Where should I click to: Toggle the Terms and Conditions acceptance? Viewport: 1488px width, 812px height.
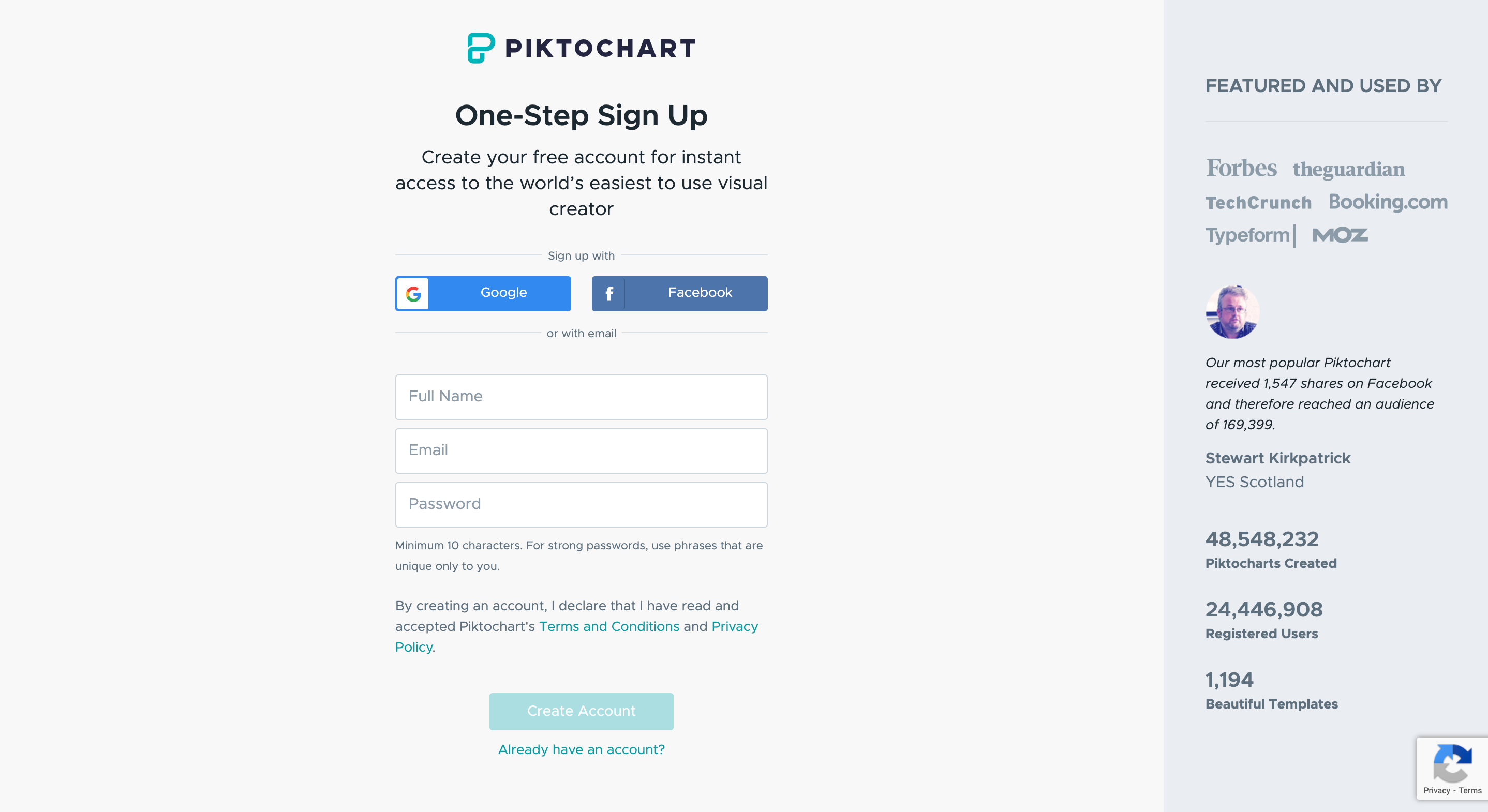[x=608, y=626]
